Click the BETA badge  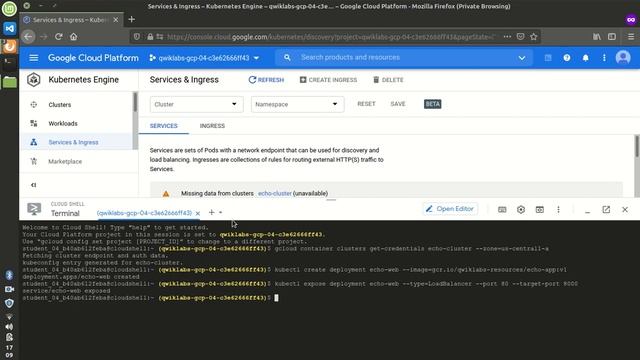click(433, 104)
